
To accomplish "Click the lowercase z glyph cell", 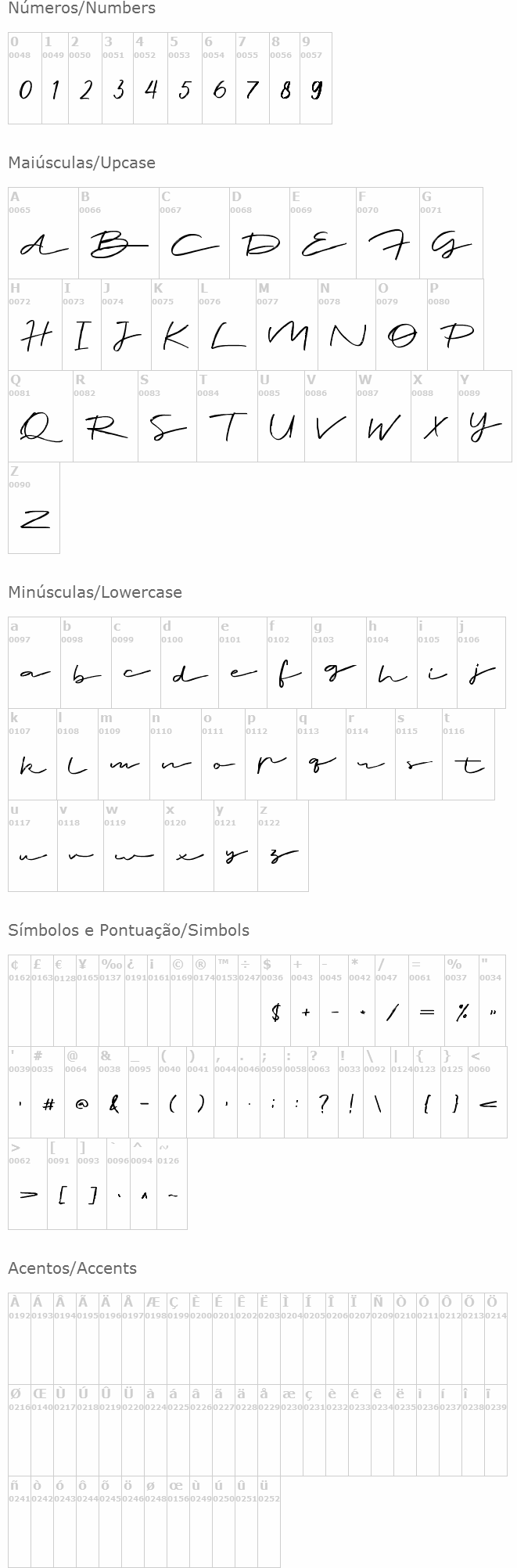I will tap(282, 846).
